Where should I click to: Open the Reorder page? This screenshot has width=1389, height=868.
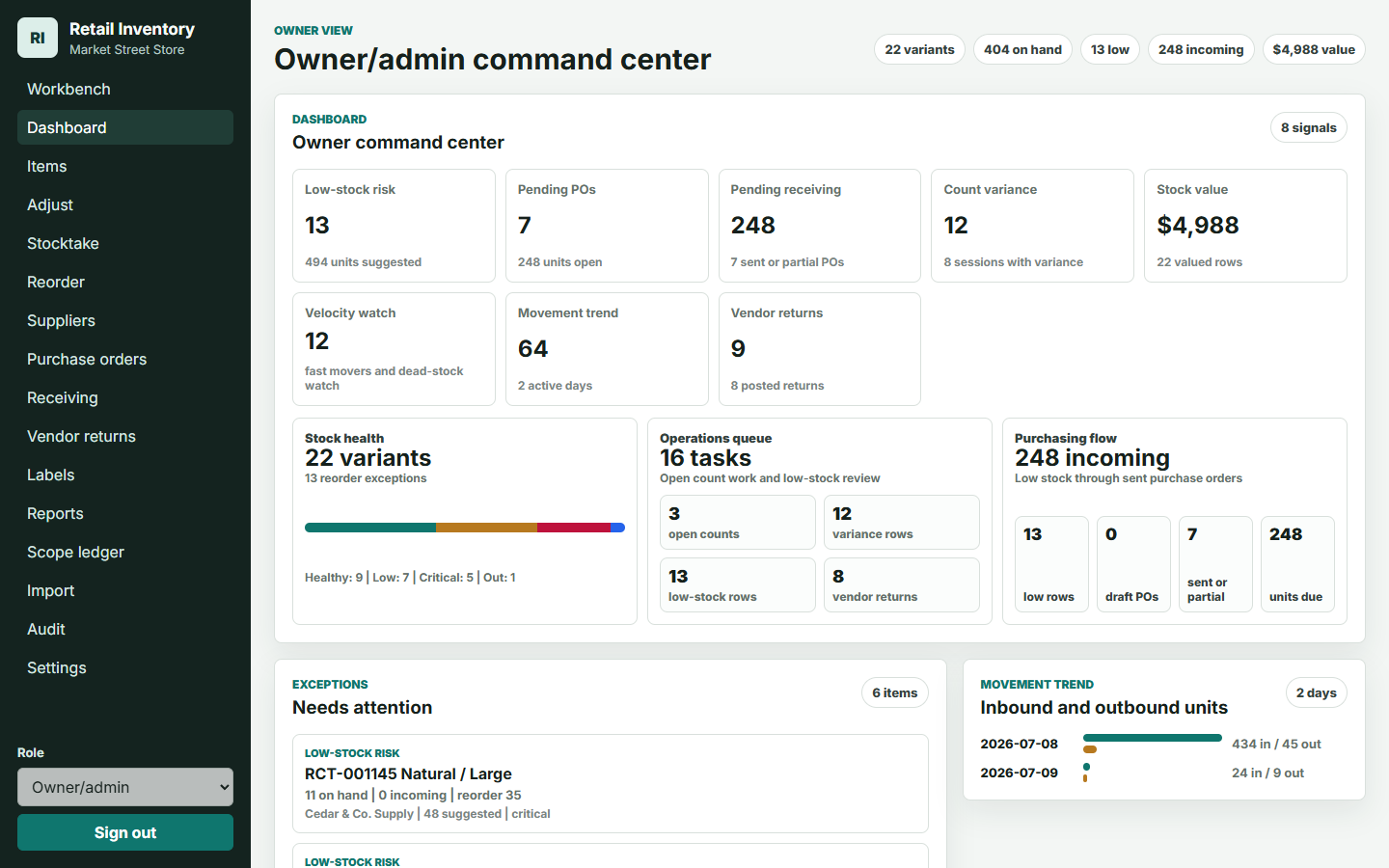coord(125,282)
